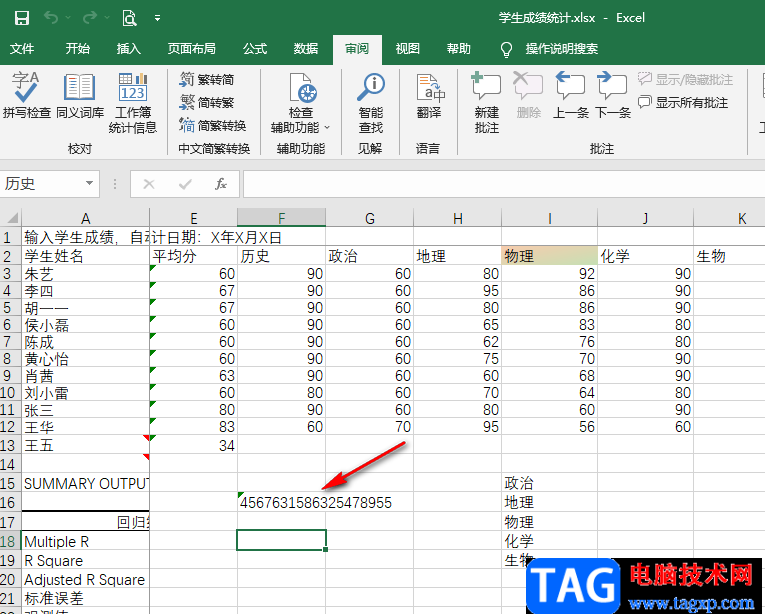
Task: Launch the 翻译 translate tool
Action: click(x=429, y=96)
